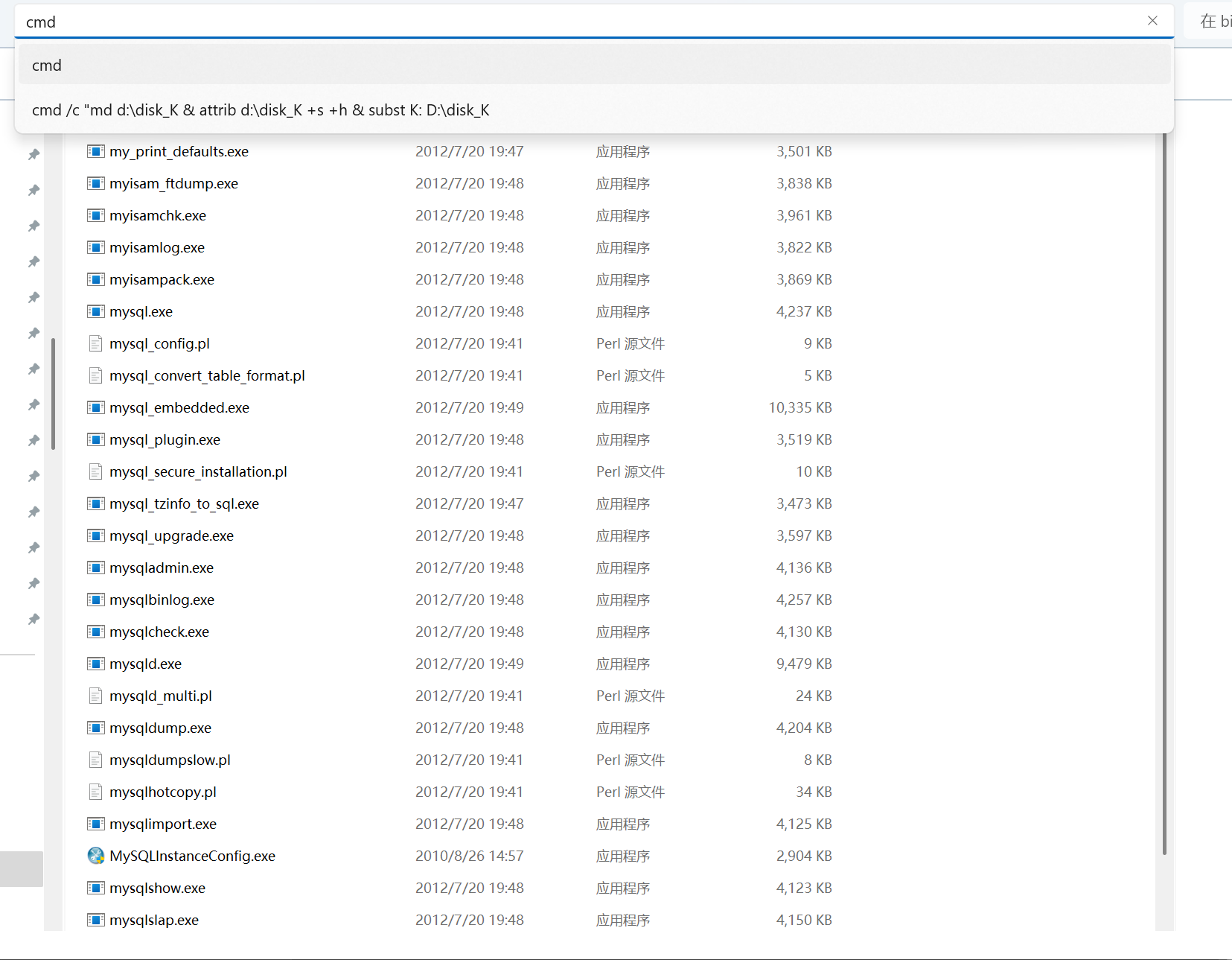The height and width of the screenshot is (960, 1232).
Task: Select the mysql_embedded.exe file name
Action: pos(179,407)
